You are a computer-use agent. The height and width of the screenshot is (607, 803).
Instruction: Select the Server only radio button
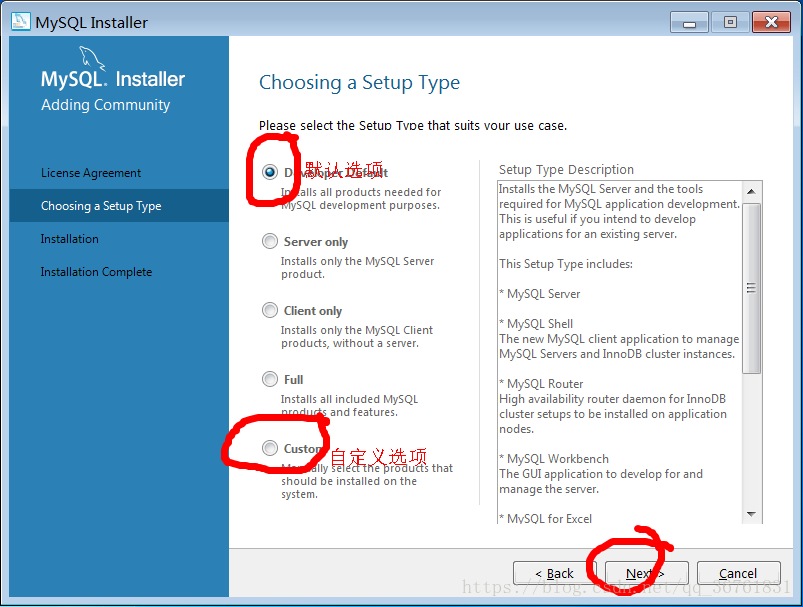269,241
